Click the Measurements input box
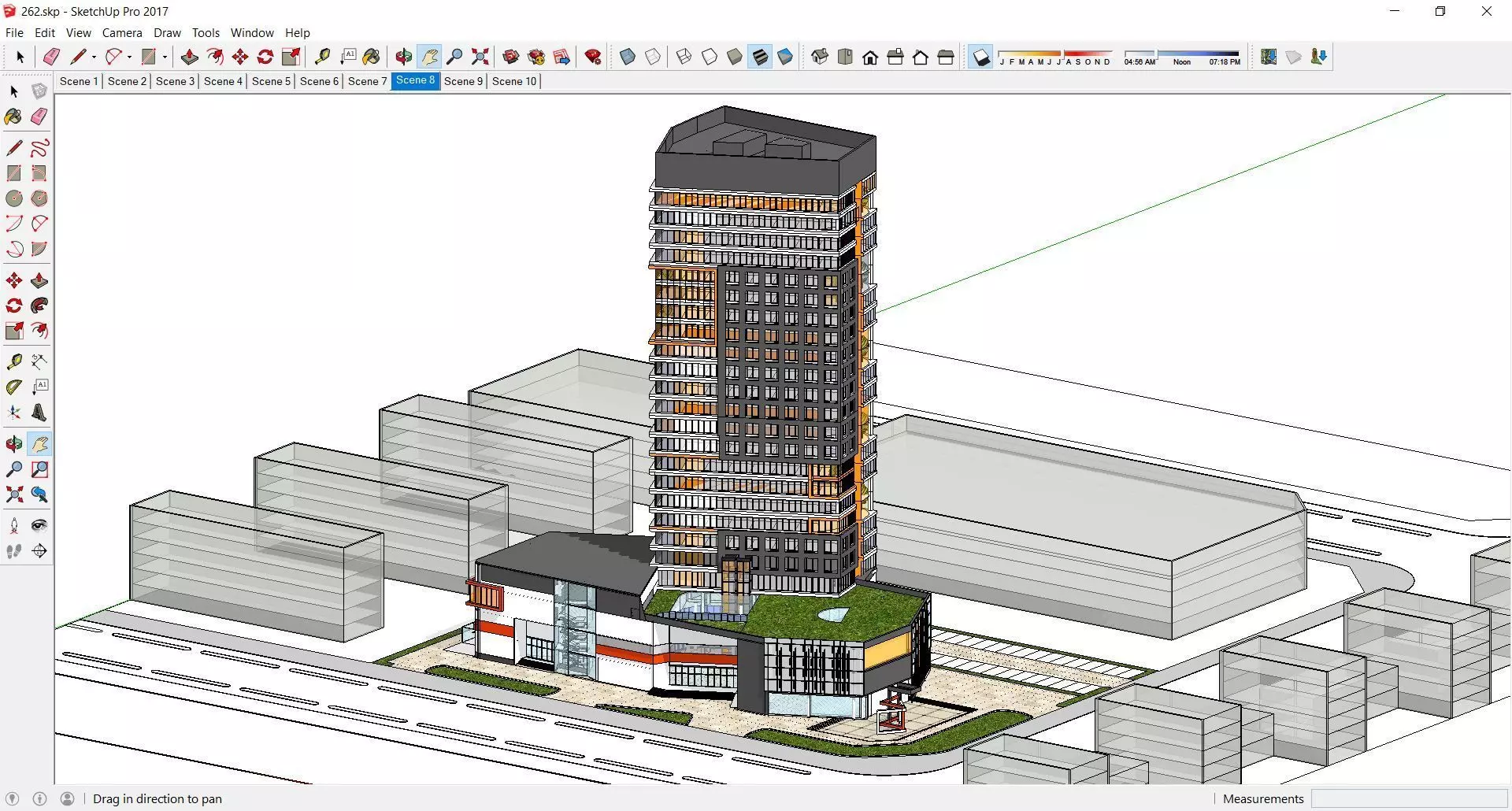 [1408, 799]
